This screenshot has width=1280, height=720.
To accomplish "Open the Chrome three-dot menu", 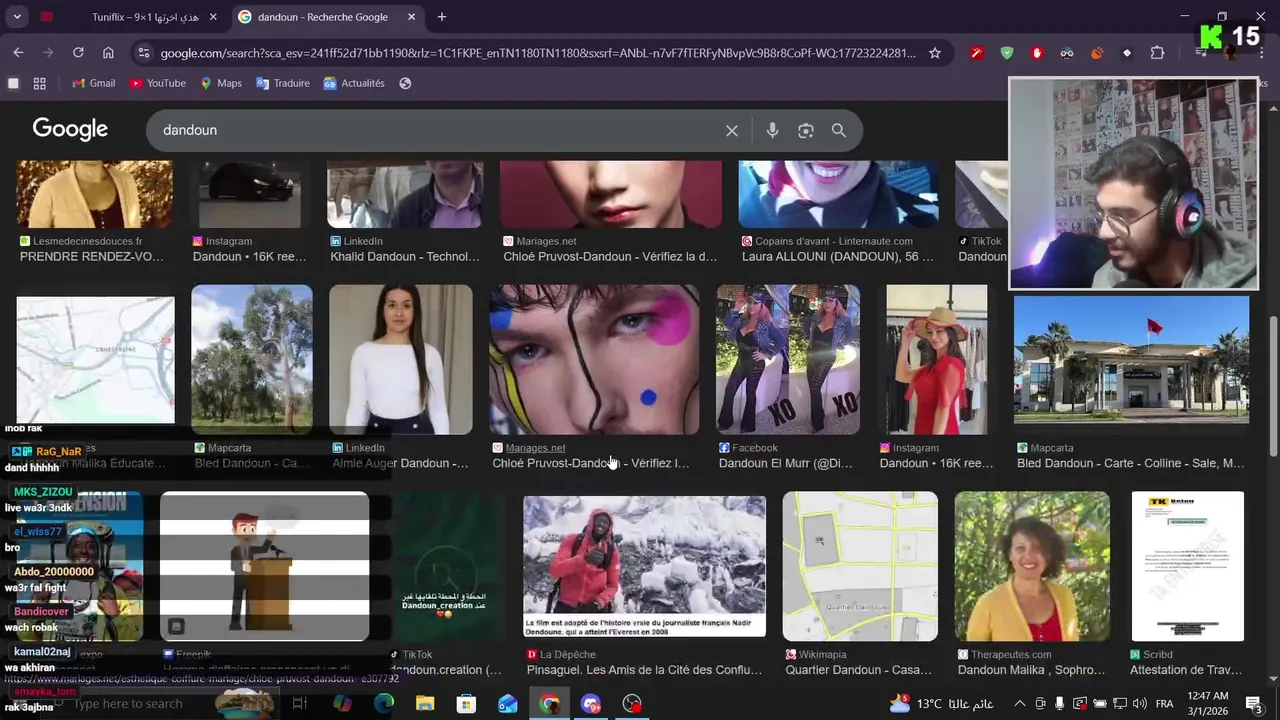I will [1260, 53].
